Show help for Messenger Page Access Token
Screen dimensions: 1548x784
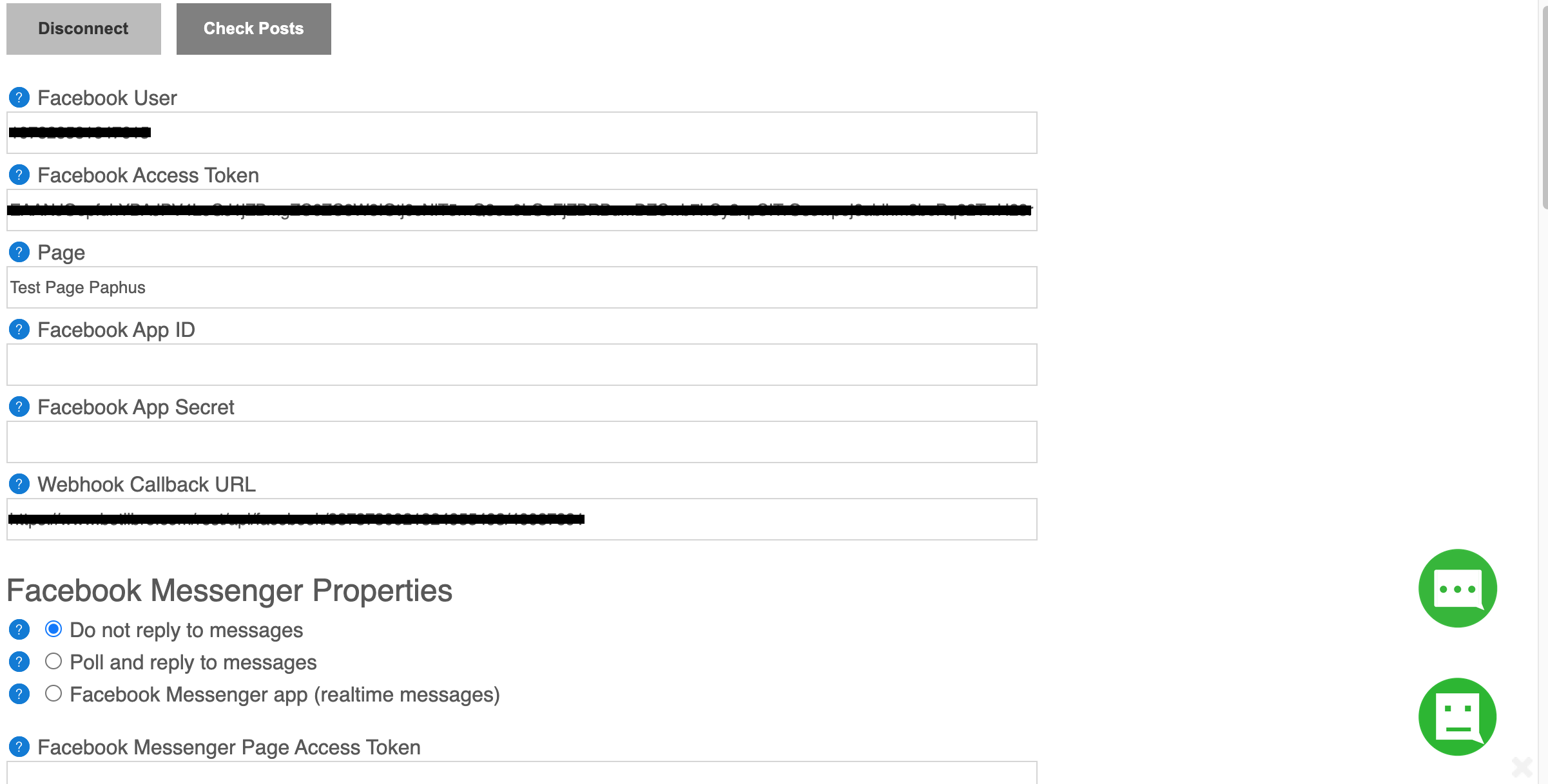19,747
